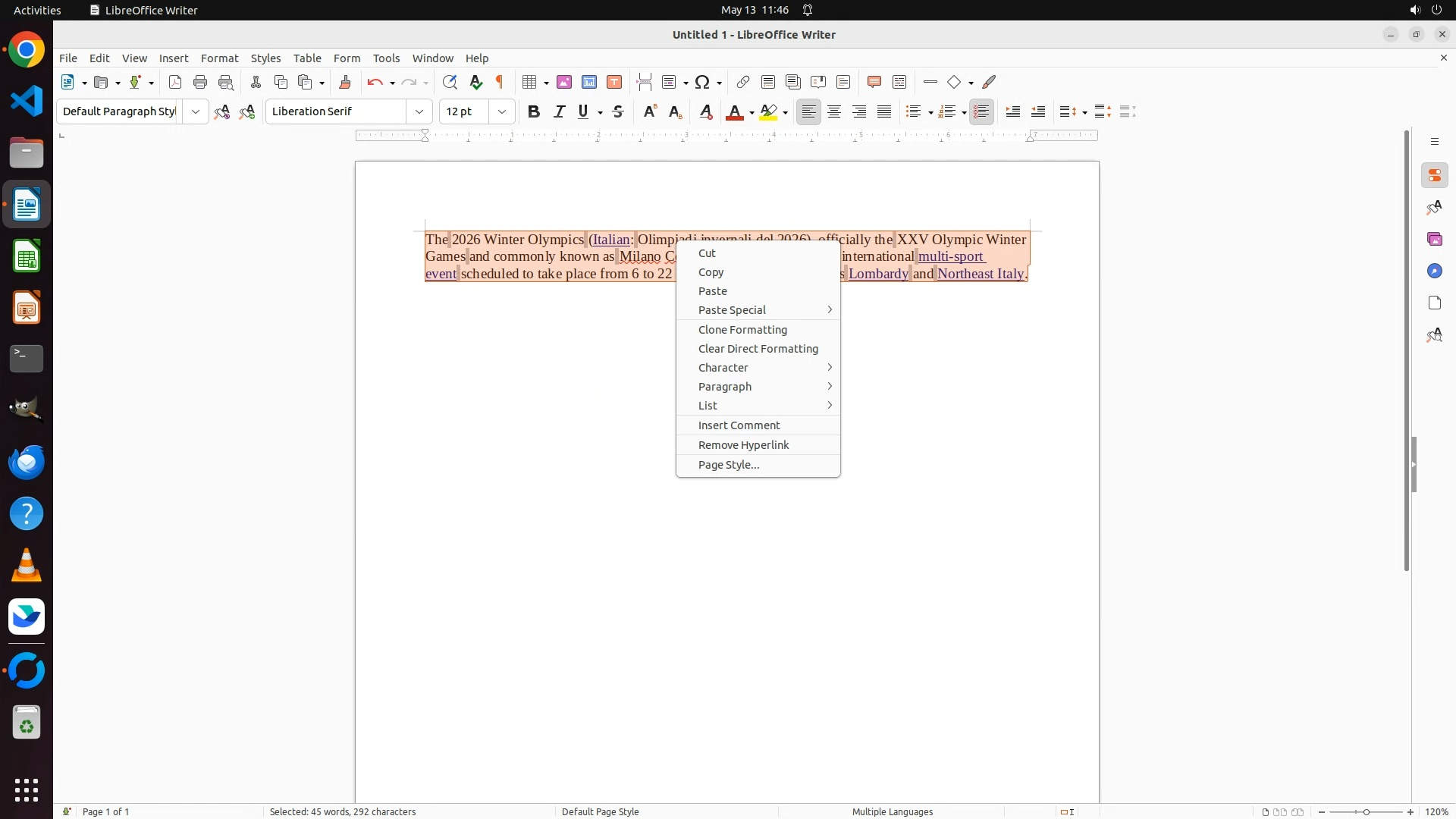Toggle Justified paragraph alignment

884,111
